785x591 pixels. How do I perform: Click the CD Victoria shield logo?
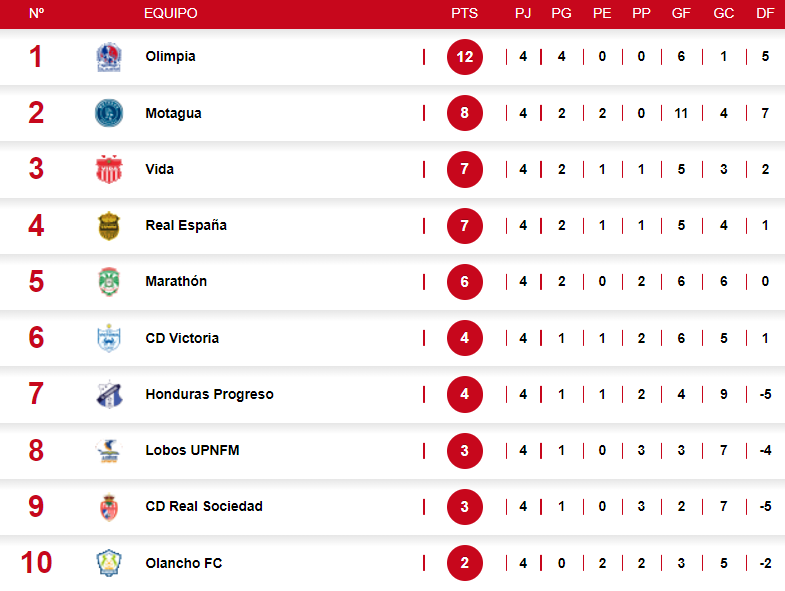pyautogui.click(x=108, y=338)
